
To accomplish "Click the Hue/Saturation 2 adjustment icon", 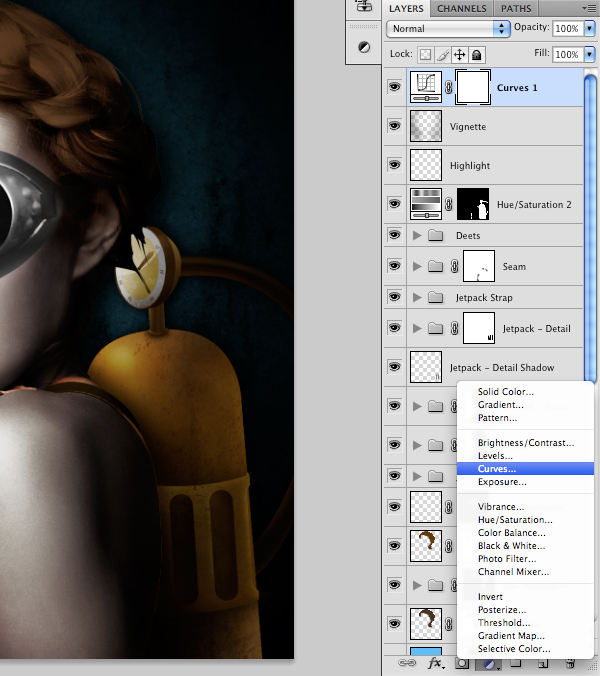I will [x=426, y=204].
